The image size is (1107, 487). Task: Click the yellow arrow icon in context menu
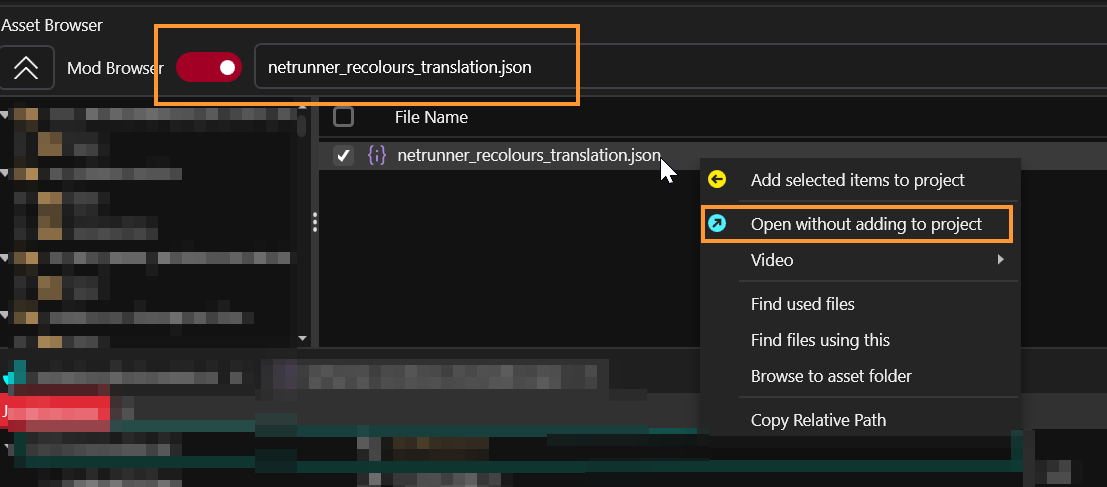(717, 180)
